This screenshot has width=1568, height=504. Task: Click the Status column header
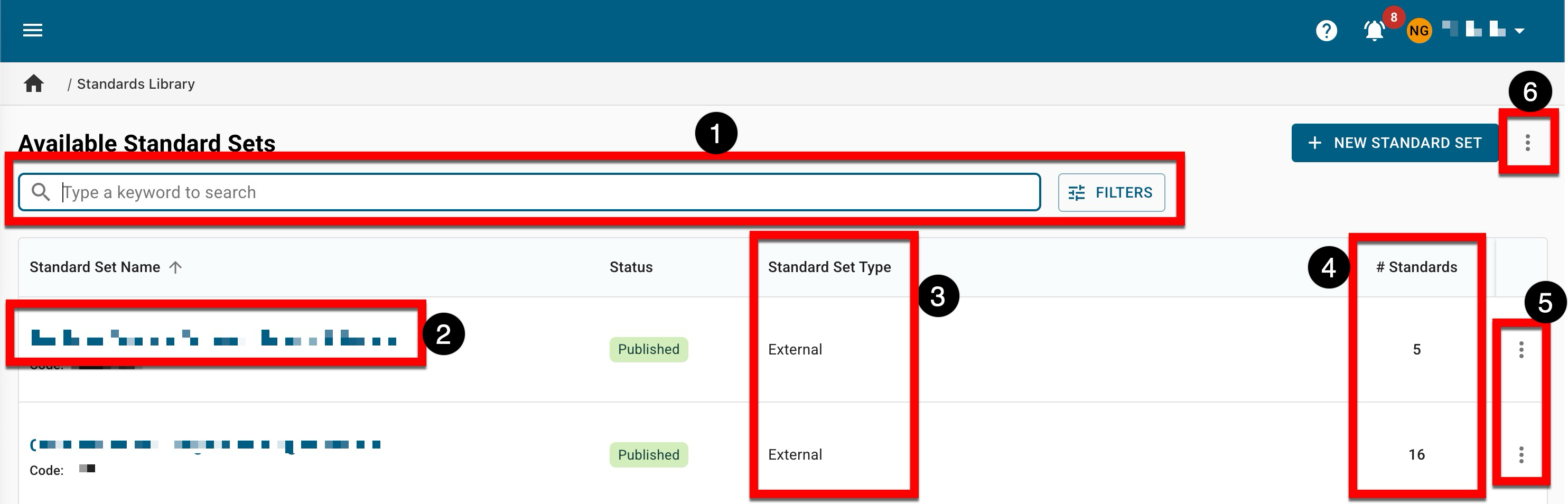(631, 267)
